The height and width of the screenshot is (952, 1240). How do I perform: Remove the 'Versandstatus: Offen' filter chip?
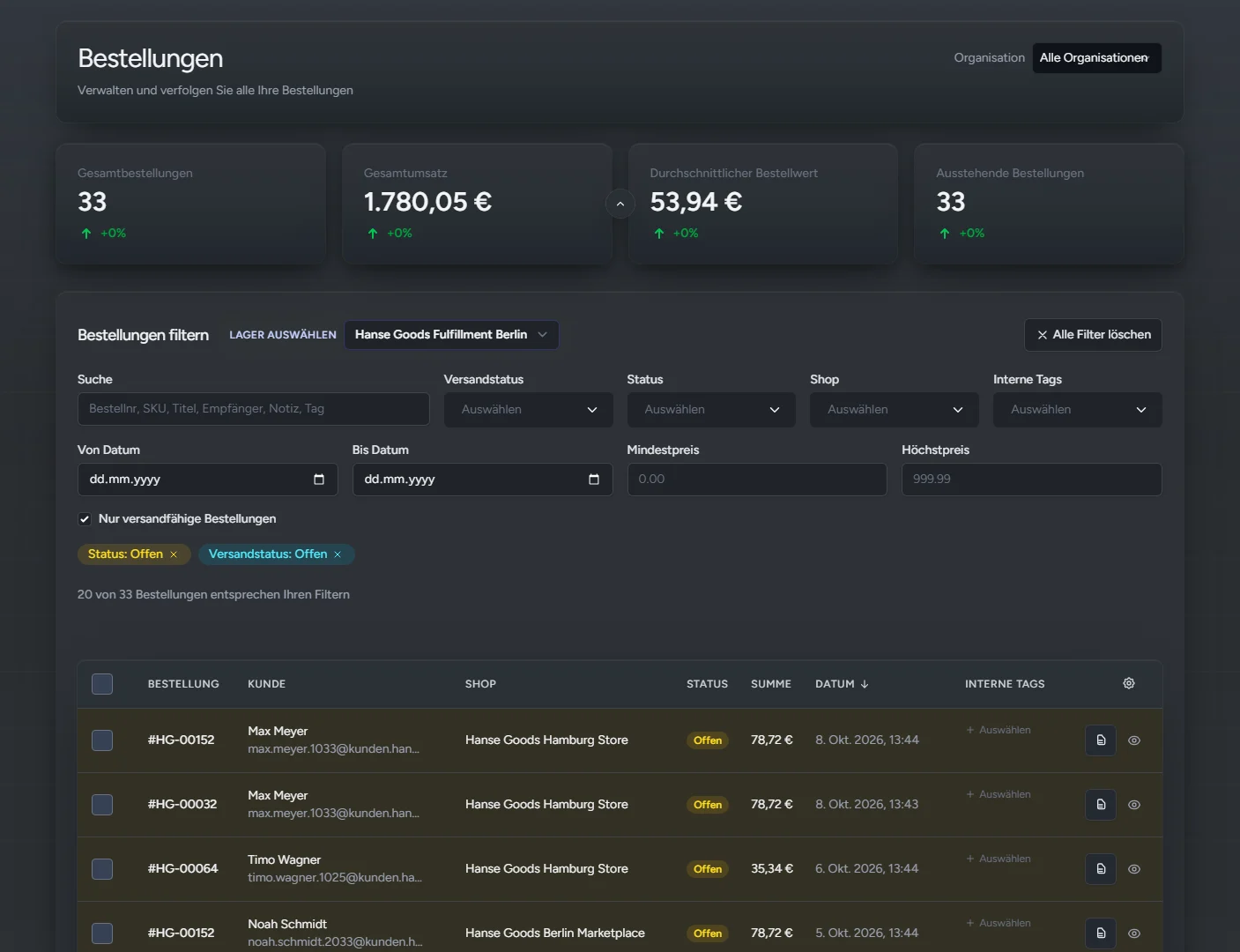(338, 554)
